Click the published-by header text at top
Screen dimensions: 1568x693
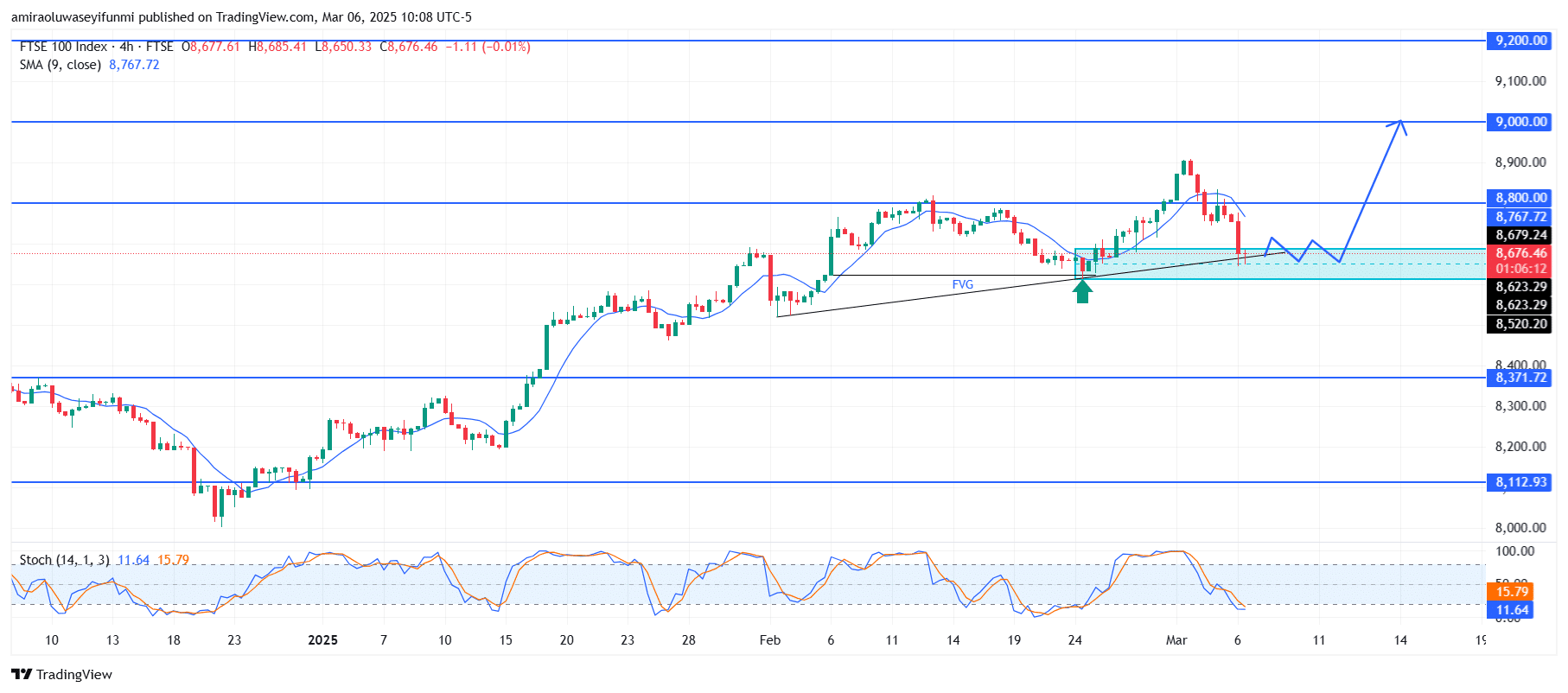241,17
